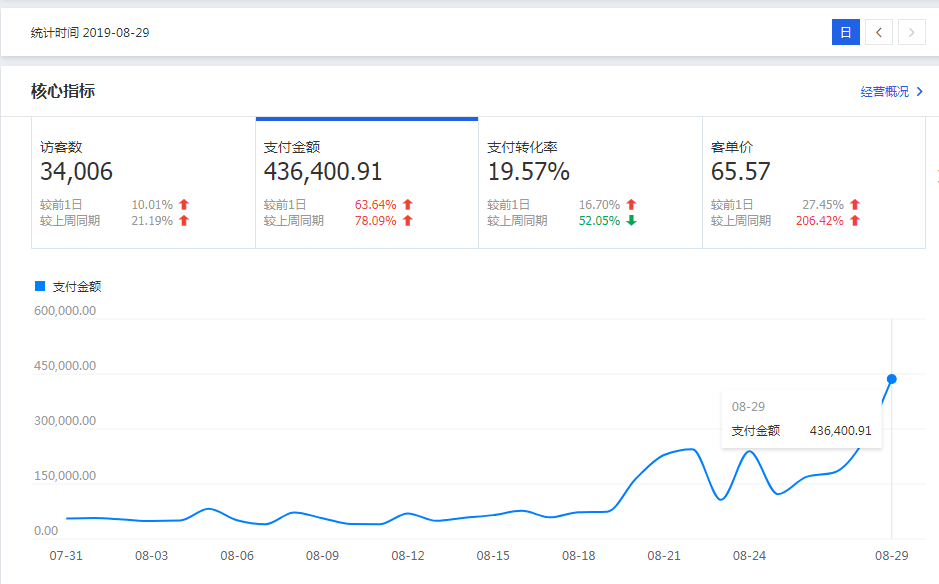Toggle the 支付金额 legend label
The width and height of the screenshot is (939, 584).
(77, 287)
